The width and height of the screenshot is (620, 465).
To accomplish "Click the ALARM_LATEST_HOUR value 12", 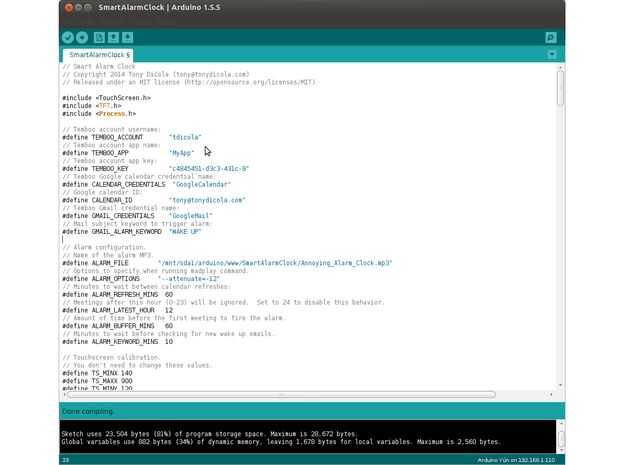I will [169, 310].
